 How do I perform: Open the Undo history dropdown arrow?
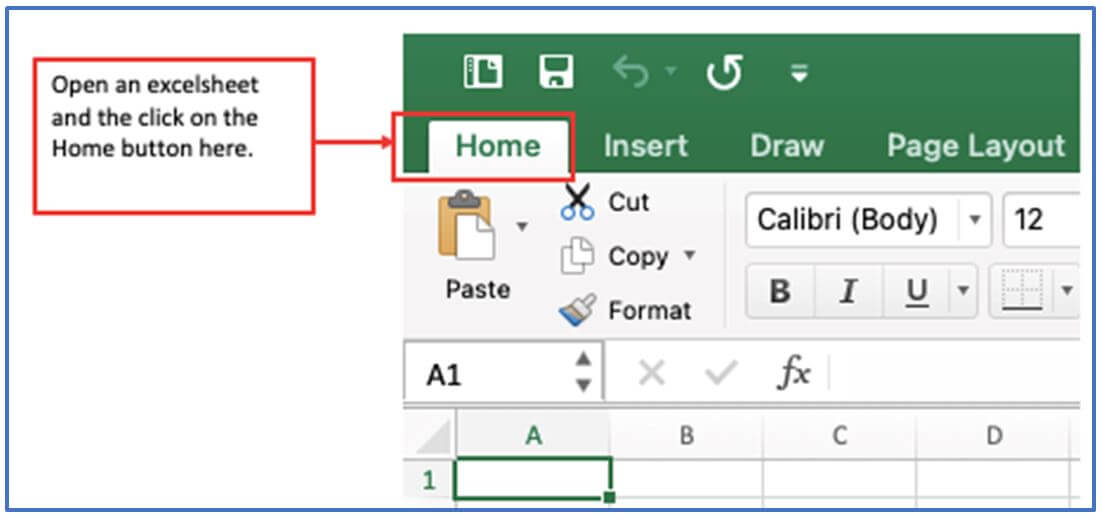671,71
